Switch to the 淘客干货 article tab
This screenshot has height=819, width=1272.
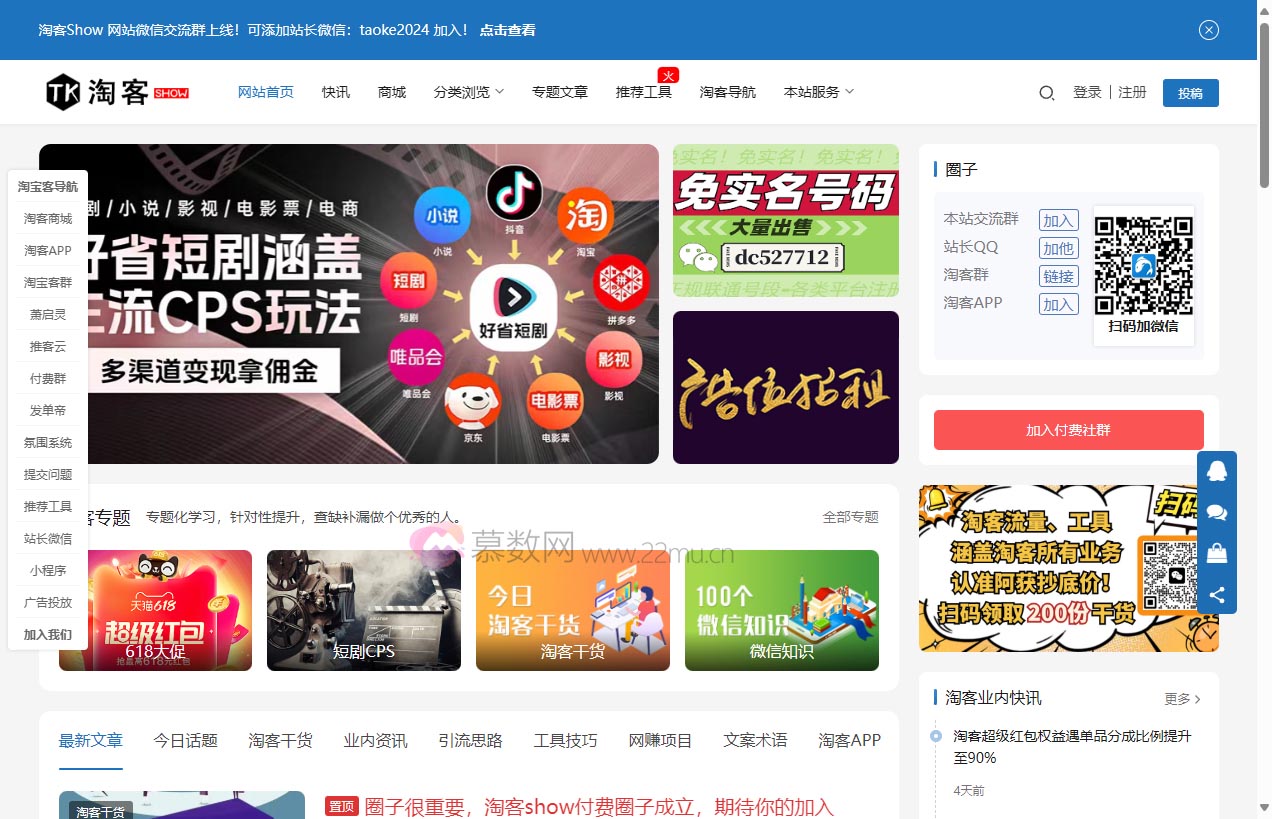pyautogui.click(x=280, y=741)
